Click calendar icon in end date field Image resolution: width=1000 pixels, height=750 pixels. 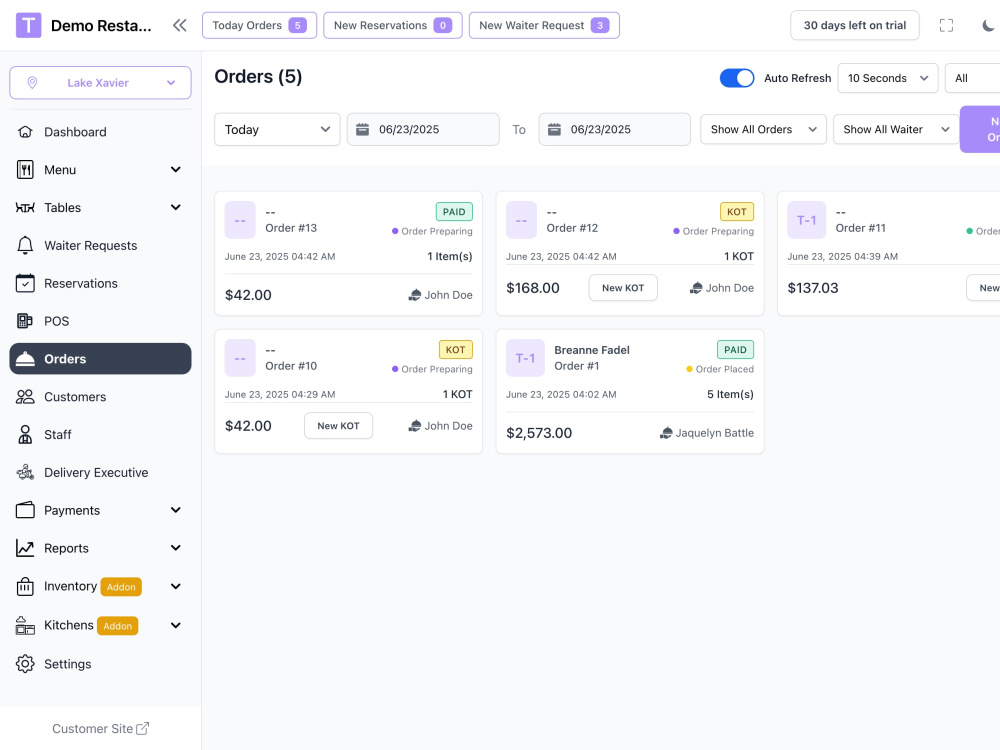[x=554, y=129]
